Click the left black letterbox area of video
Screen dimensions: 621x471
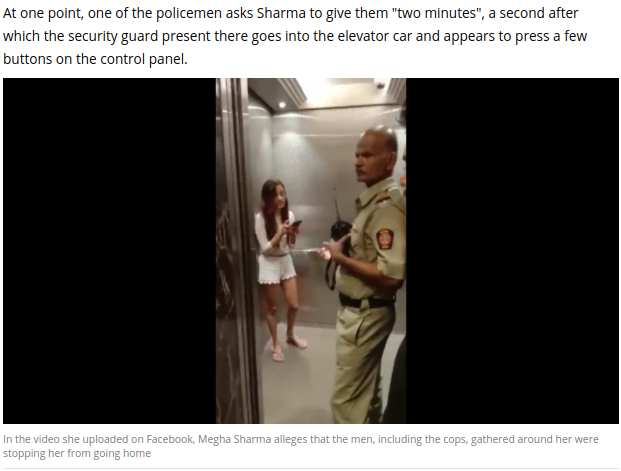tap(109, 251)
